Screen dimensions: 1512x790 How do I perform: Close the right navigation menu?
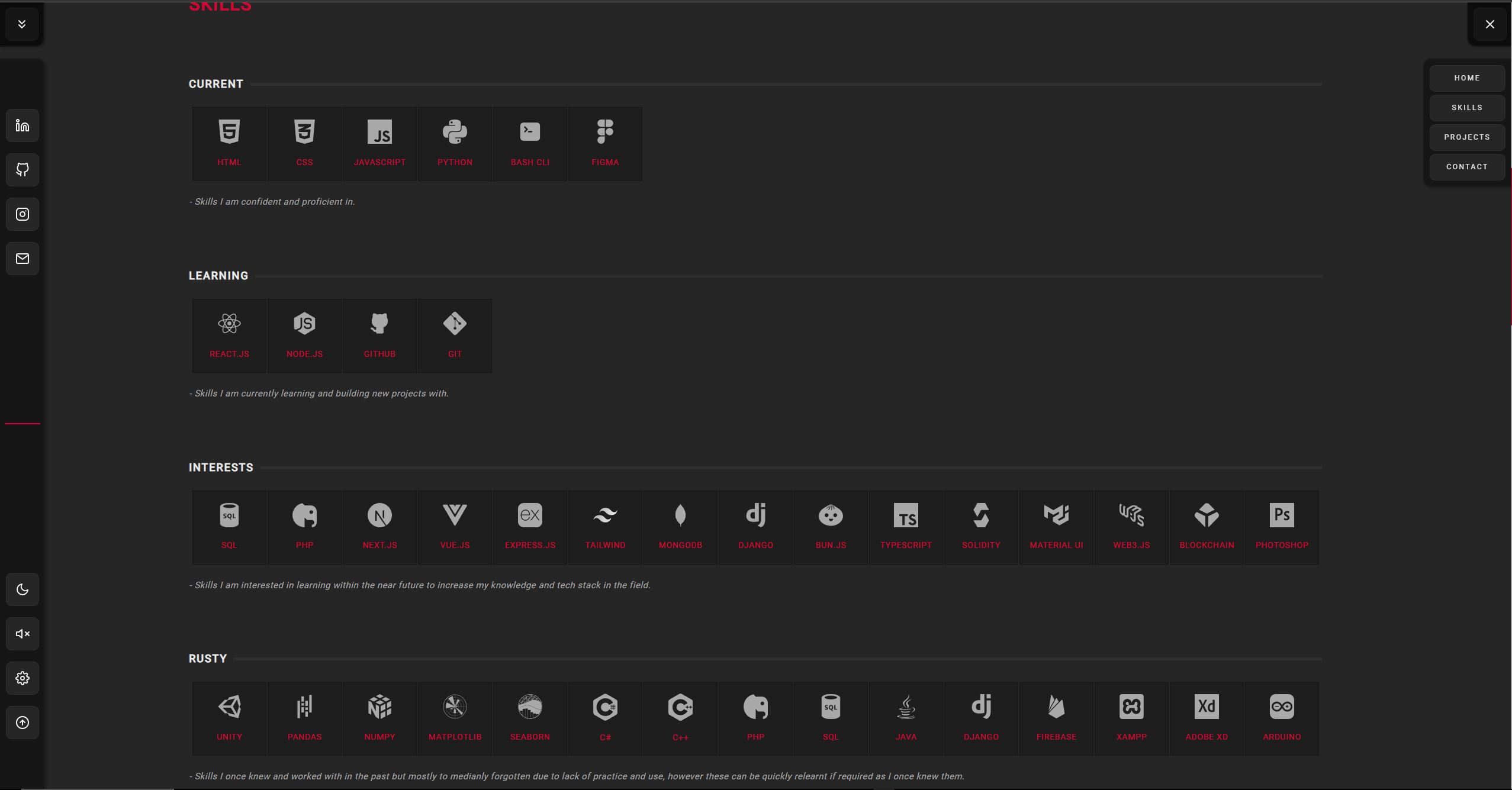pos(1490,24)
